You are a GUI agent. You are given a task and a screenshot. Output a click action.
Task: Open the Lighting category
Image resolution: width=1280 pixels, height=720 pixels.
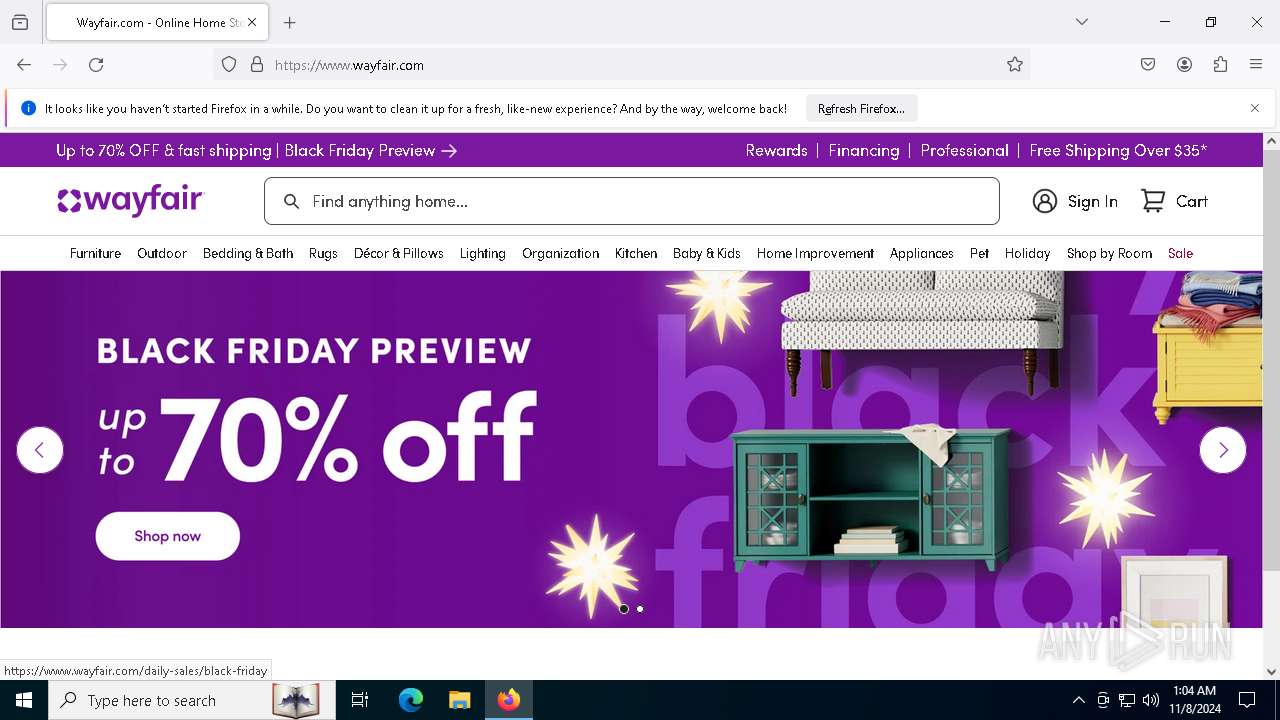coord(483,253)
